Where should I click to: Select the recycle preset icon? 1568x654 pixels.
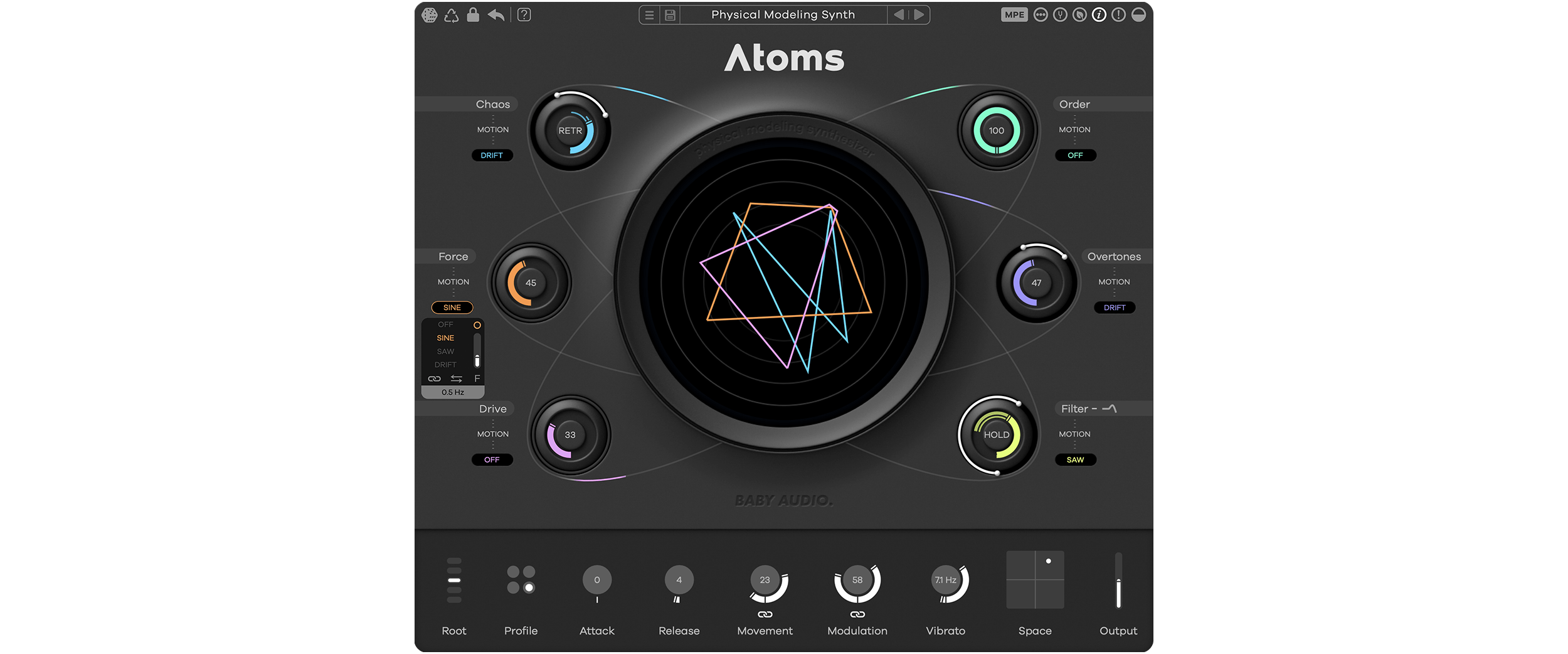point(452,14)
